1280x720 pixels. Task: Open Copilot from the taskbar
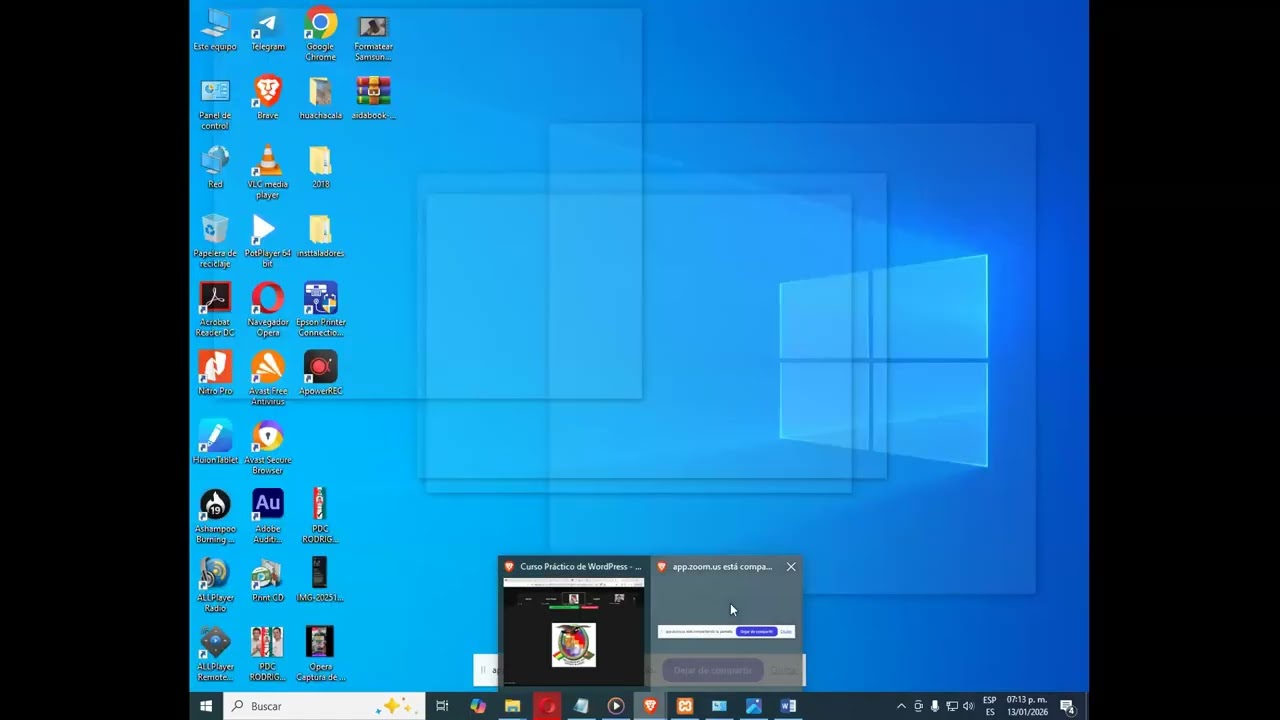pos(478,706)
